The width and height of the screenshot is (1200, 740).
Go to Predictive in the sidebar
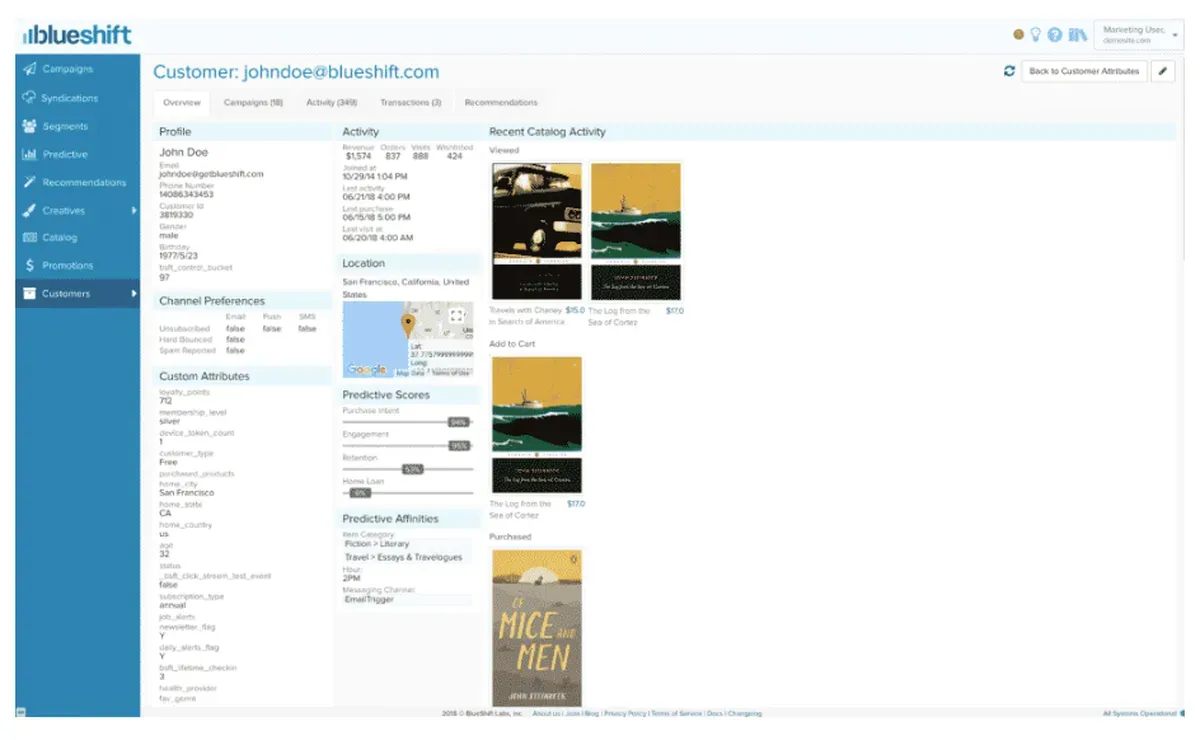click(65, 155)
